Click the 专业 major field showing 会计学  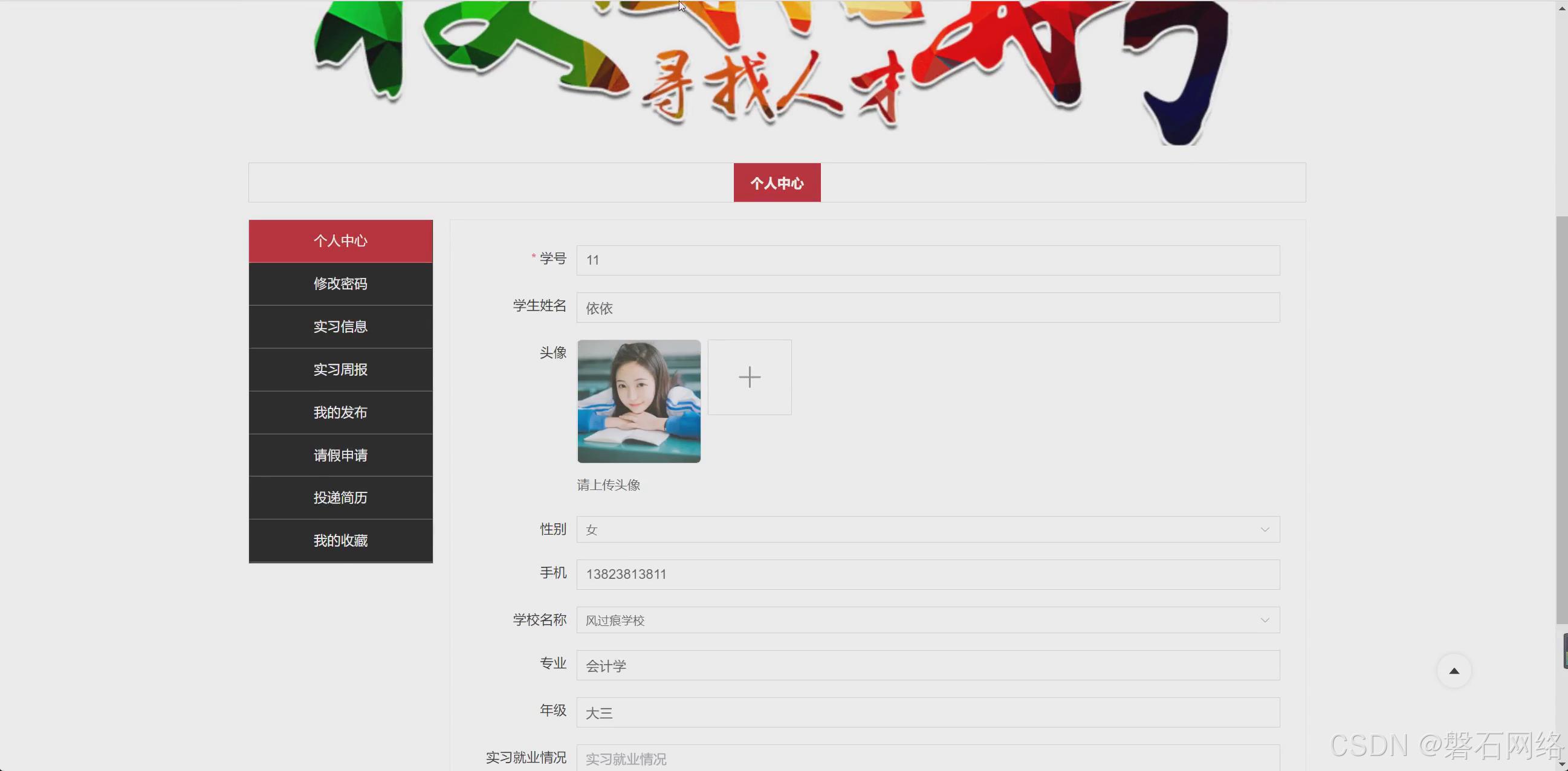coord(927,665)
